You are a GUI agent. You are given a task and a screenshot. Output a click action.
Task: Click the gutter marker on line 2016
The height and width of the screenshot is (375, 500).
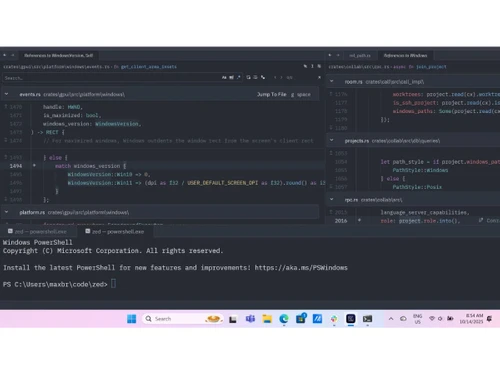pos(359,220)
